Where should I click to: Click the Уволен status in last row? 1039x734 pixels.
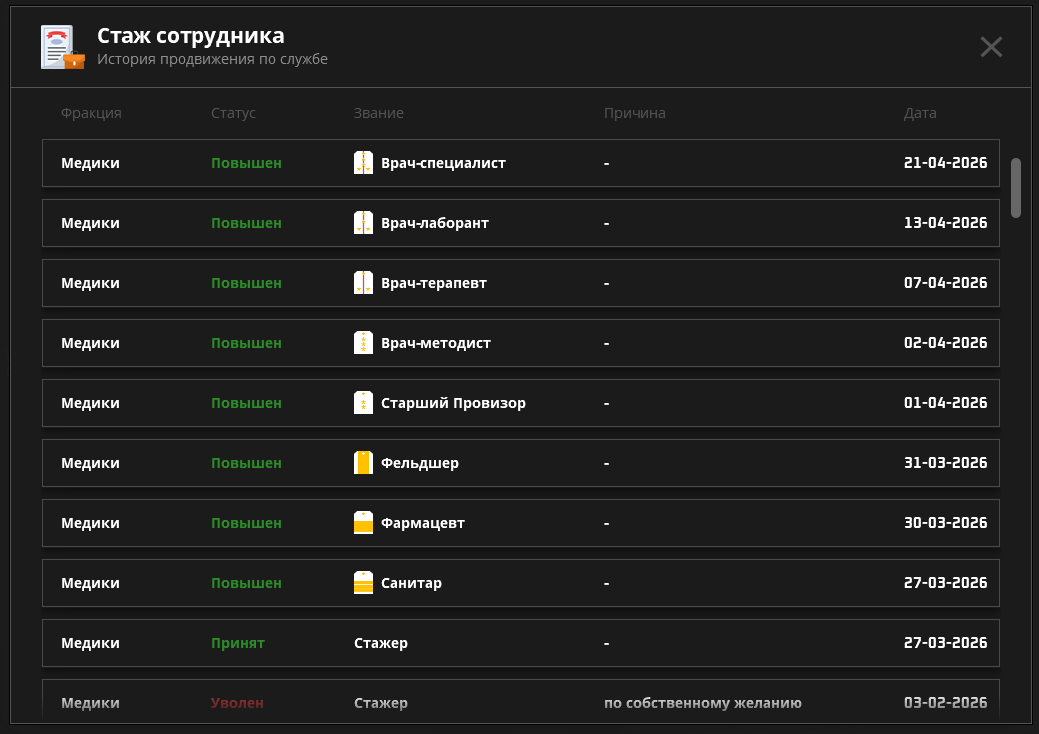click(237, 703)
